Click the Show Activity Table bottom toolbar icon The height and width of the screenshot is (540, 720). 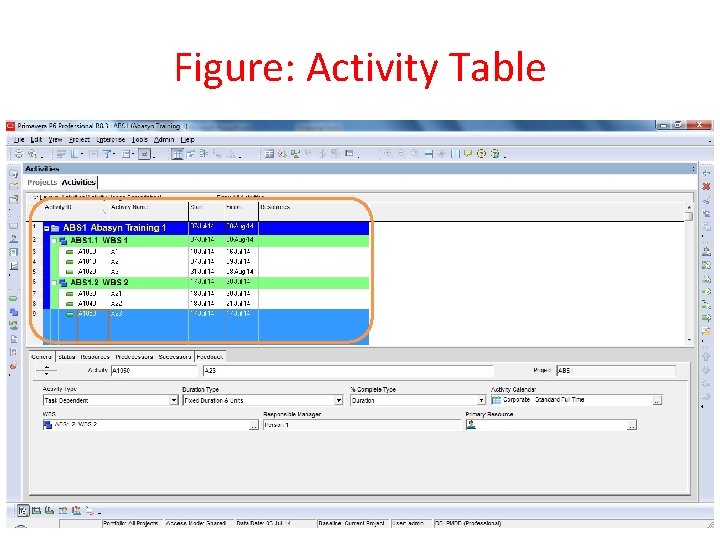tap(23, 510)
